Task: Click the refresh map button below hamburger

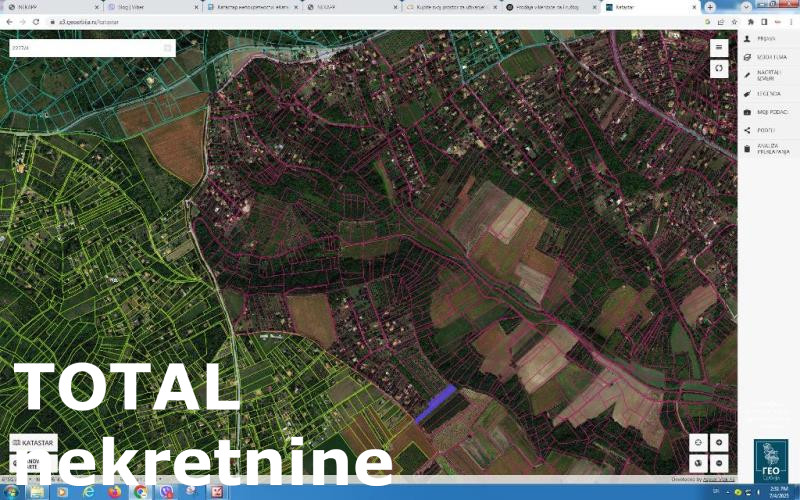Action: click(719, 68)
